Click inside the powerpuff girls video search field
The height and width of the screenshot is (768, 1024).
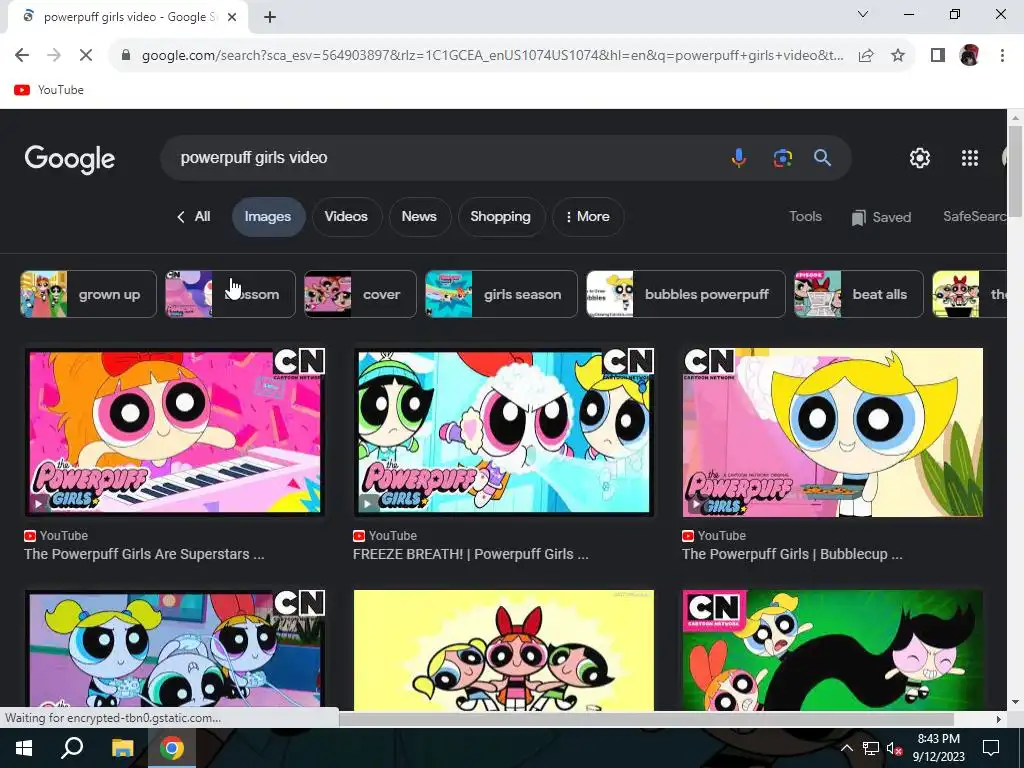444,158
